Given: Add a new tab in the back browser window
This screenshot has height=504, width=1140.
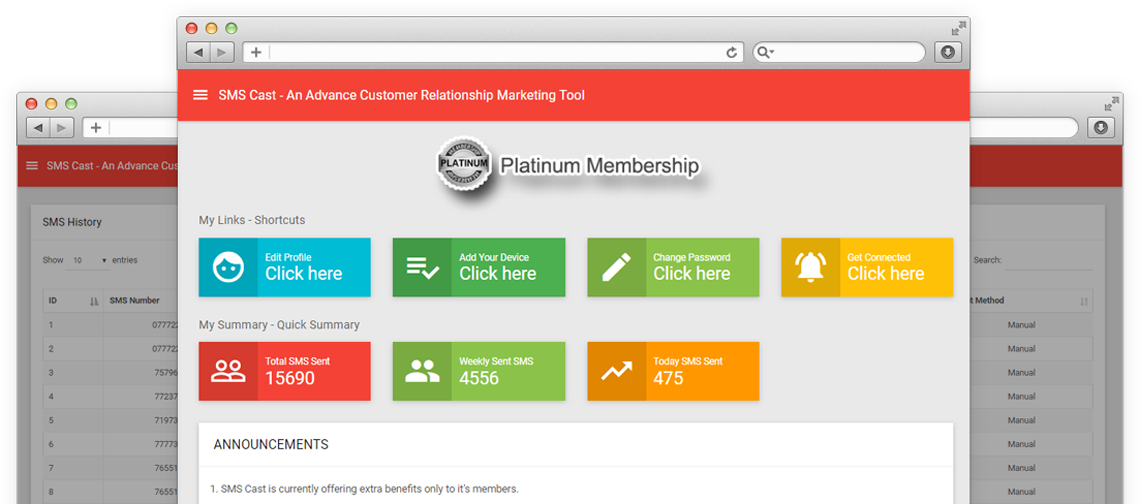Looking at the screenshot, I should click(x=96, y=127).
